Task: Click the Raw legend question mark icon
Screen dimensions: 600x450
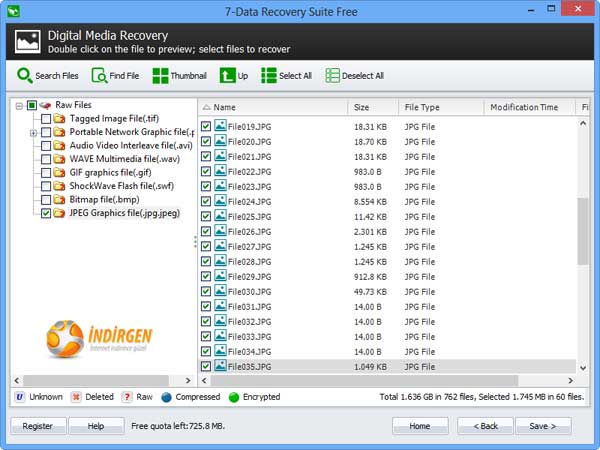Action: click(x=127, y=397)
